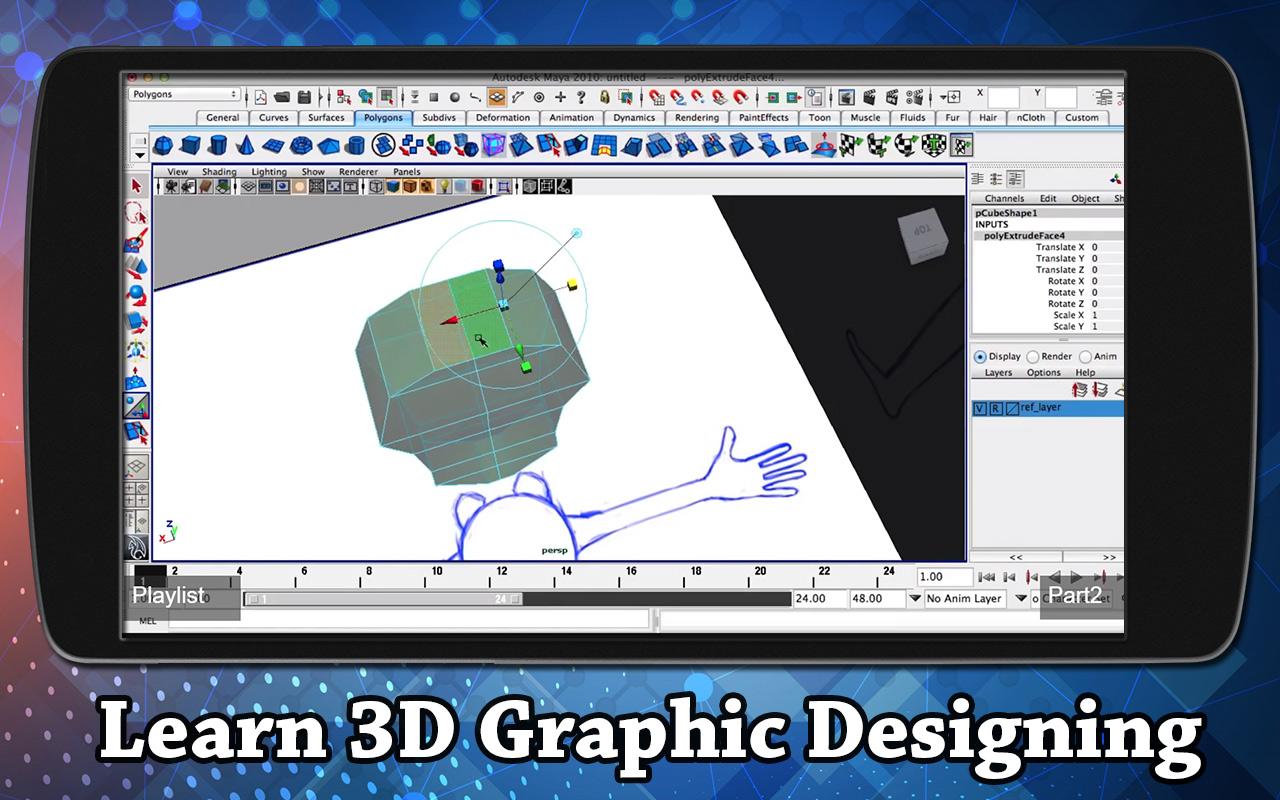
Task: Open the Layers menu in layer editor
Action: (999, 373)
